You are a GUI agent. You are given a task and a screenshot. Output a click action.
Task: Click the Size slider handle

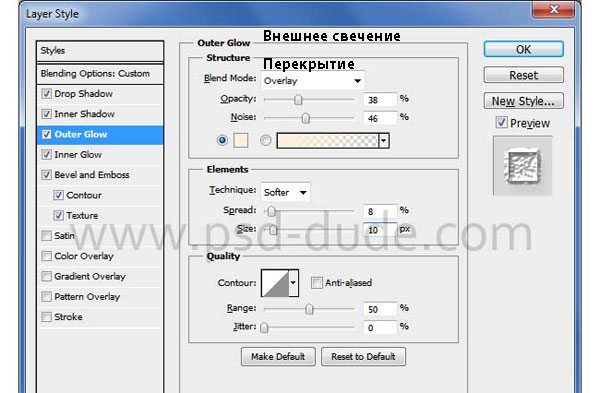pos(273,230)
